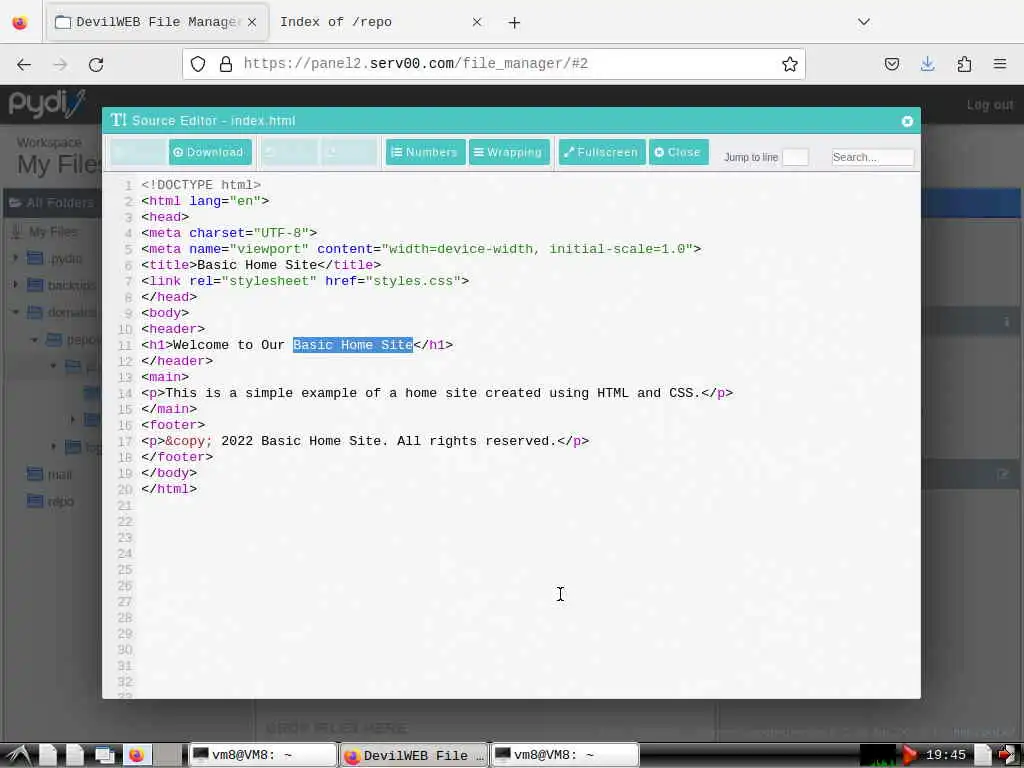Click the meta viewport line
The image size is (1024, 768).
421,249
